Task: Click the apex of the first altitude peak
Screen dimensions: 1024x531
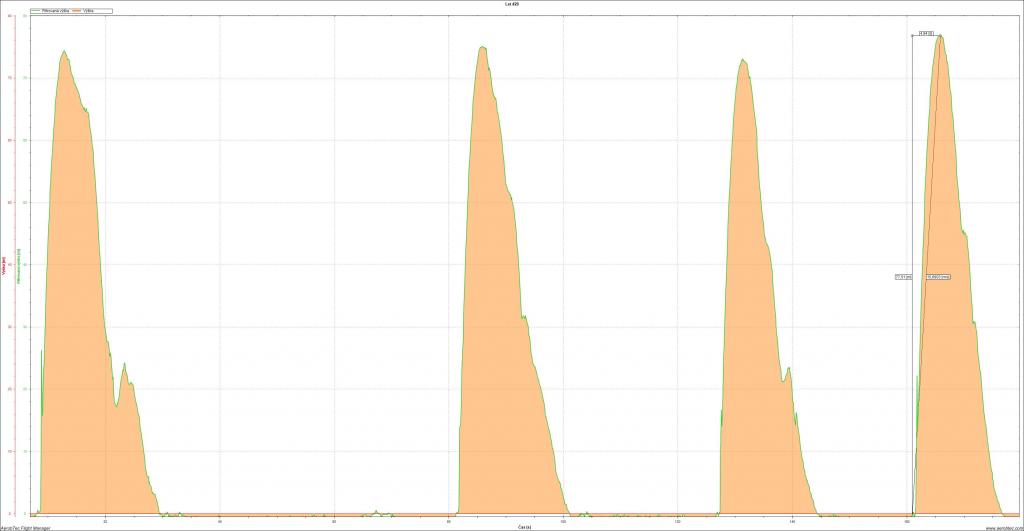Action: (x=64, y=51)
